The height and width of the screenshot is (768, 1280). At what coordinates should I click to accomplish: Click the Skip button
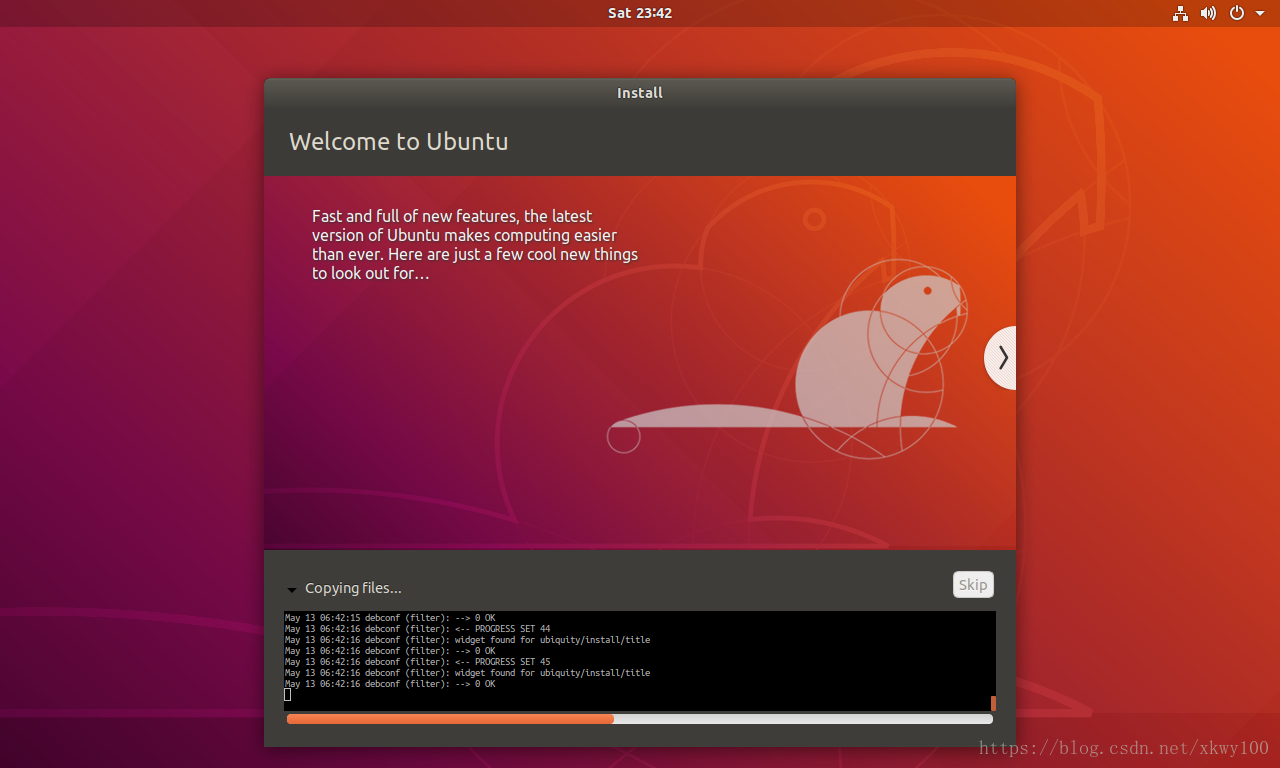point(973,585)
